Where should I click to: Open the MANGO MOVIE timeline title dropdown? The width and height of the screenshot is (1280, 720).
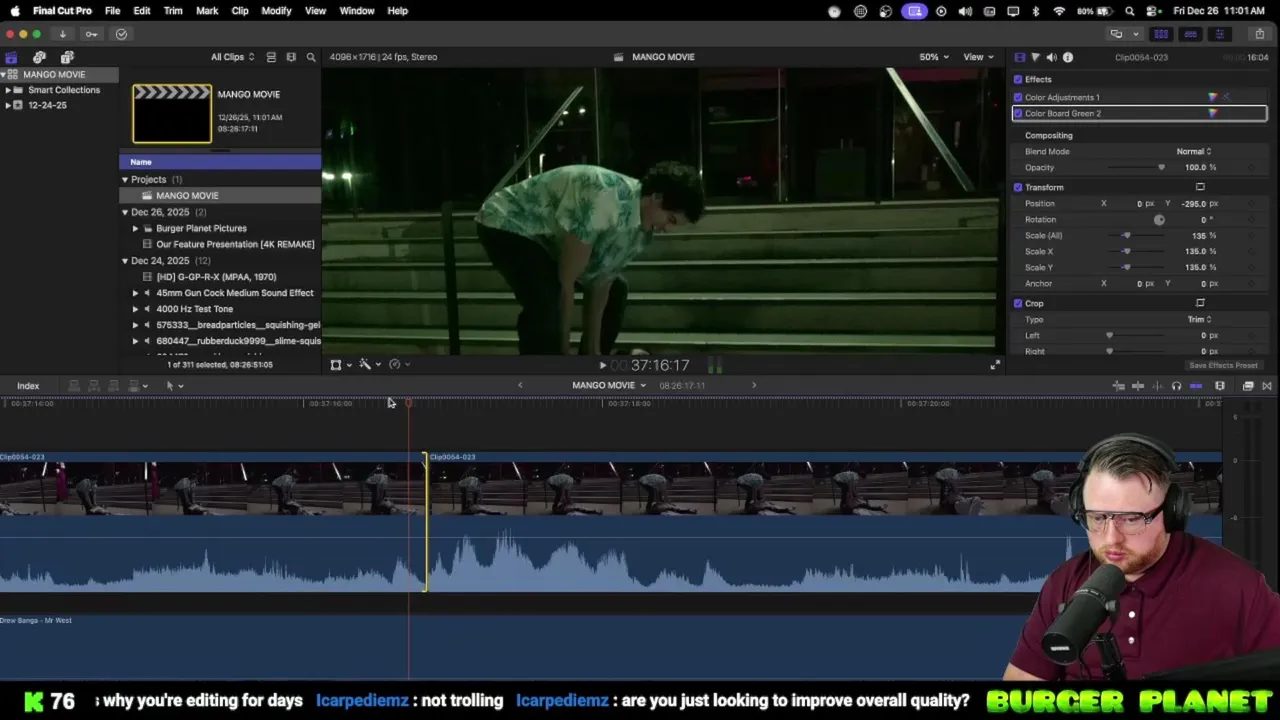click(x=609, y=386)
